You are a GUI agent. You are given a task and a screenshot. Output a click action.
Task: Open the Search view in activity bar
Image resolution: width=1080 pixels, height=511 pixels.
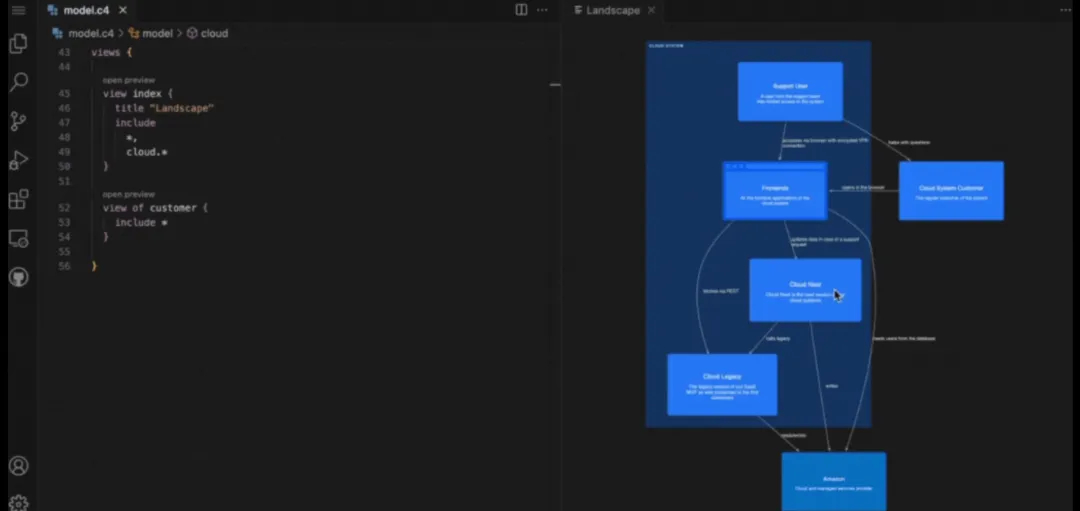pos(19,82)
